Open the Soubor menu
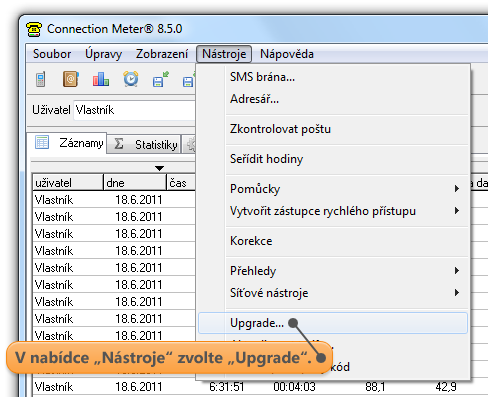488x397 pixels. coord(52,54)
